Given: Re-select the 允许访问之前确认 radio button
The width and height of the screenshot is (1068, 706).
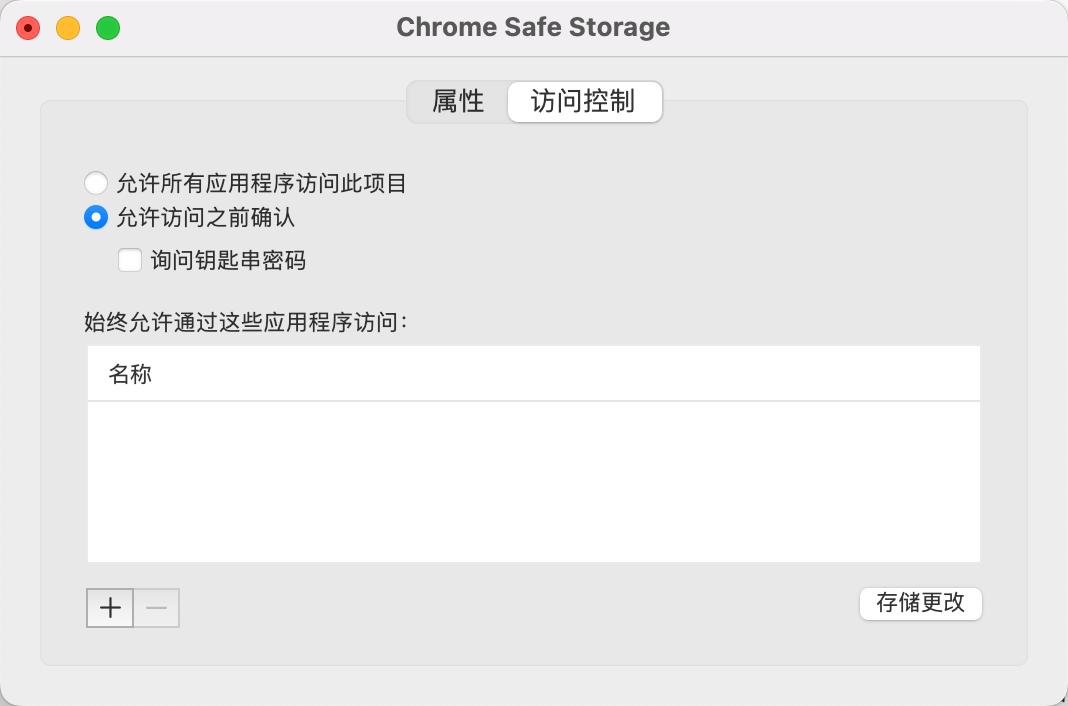Looking at the screenshot, I should click(96, 217).
